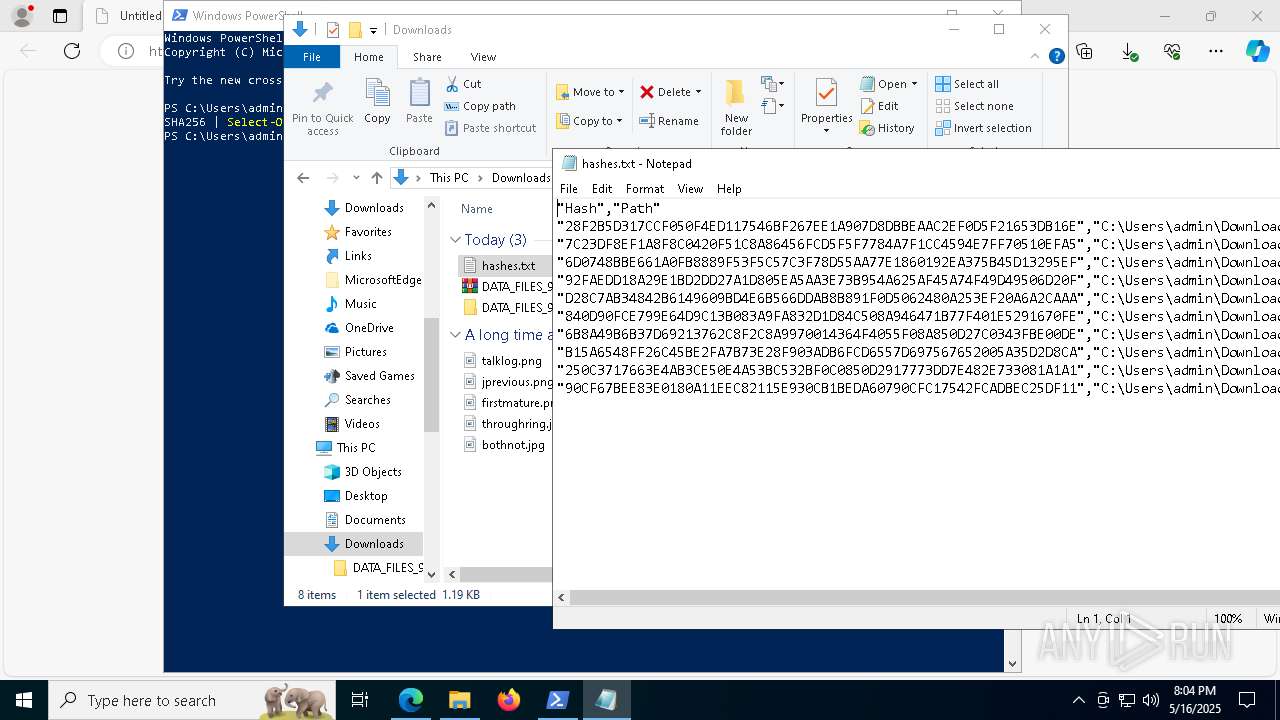Select This PC in navigation tree

pyautogui.click(x=355, y=448)
